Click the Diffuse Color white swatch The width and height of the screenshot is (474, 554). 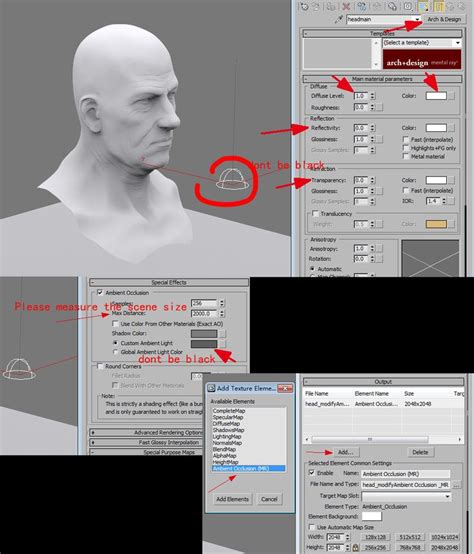point(436,96)
